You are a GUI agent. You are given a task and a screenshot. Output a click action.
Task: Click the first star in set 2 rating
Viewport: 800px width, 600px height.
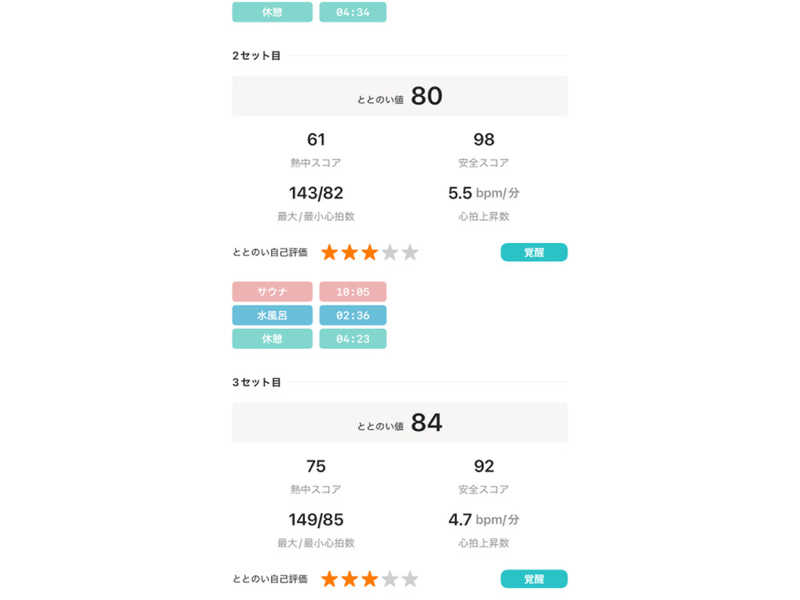pos(330,252)
